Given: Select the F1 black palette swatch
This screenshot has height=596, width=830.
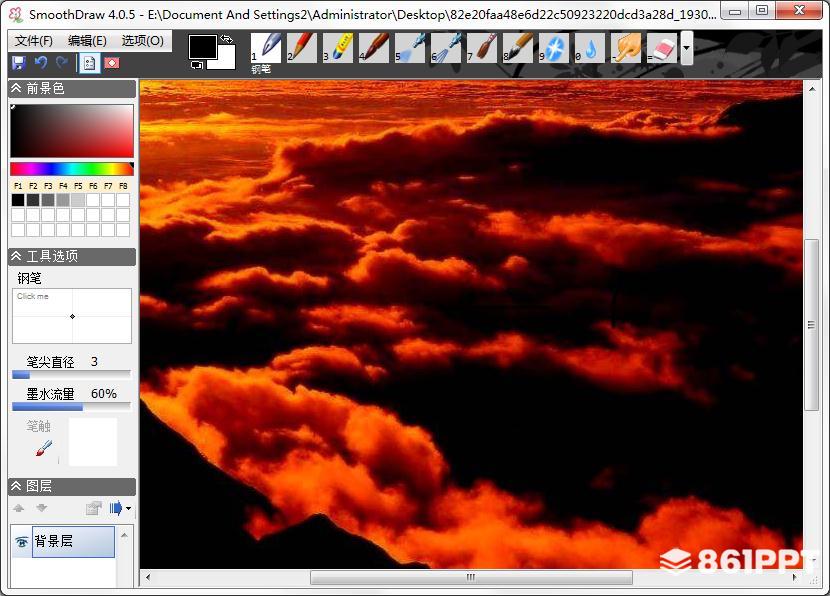Looking at the screenshot, I should (18, 200).
